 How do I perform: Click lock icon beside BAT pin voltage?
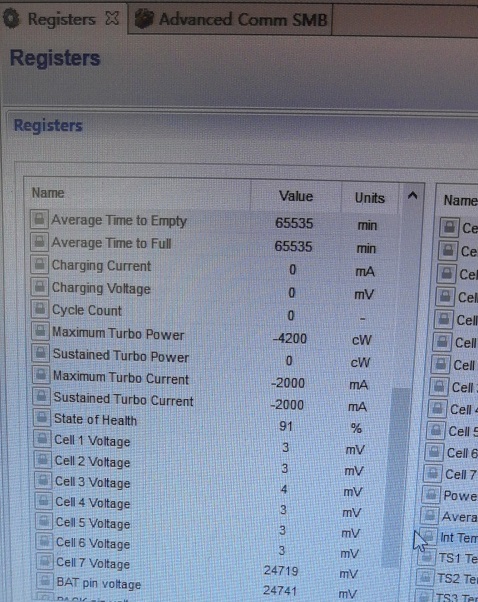click(x=45, y=581)
